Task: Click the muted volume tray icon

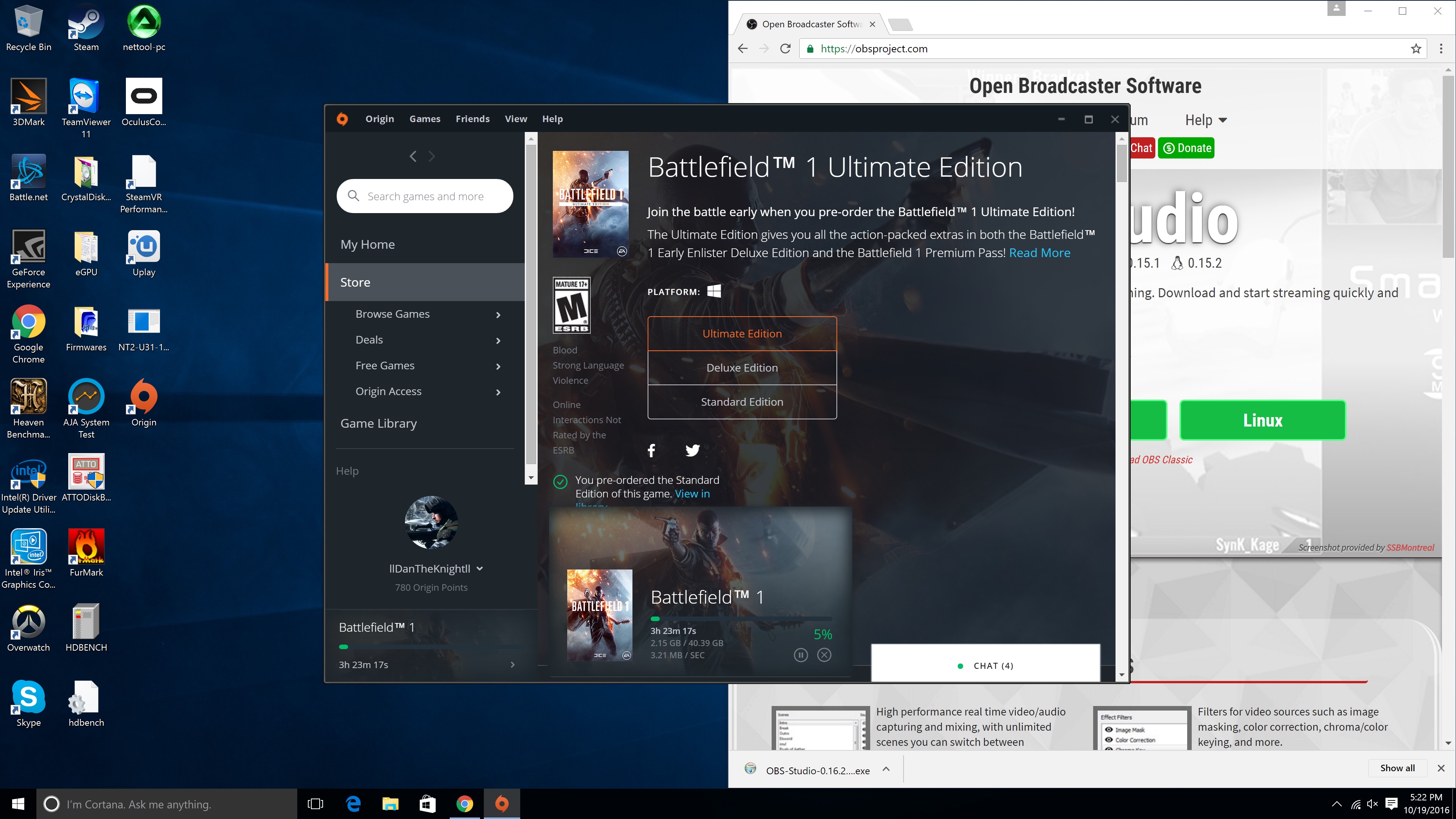Action: click(1372, 804)
